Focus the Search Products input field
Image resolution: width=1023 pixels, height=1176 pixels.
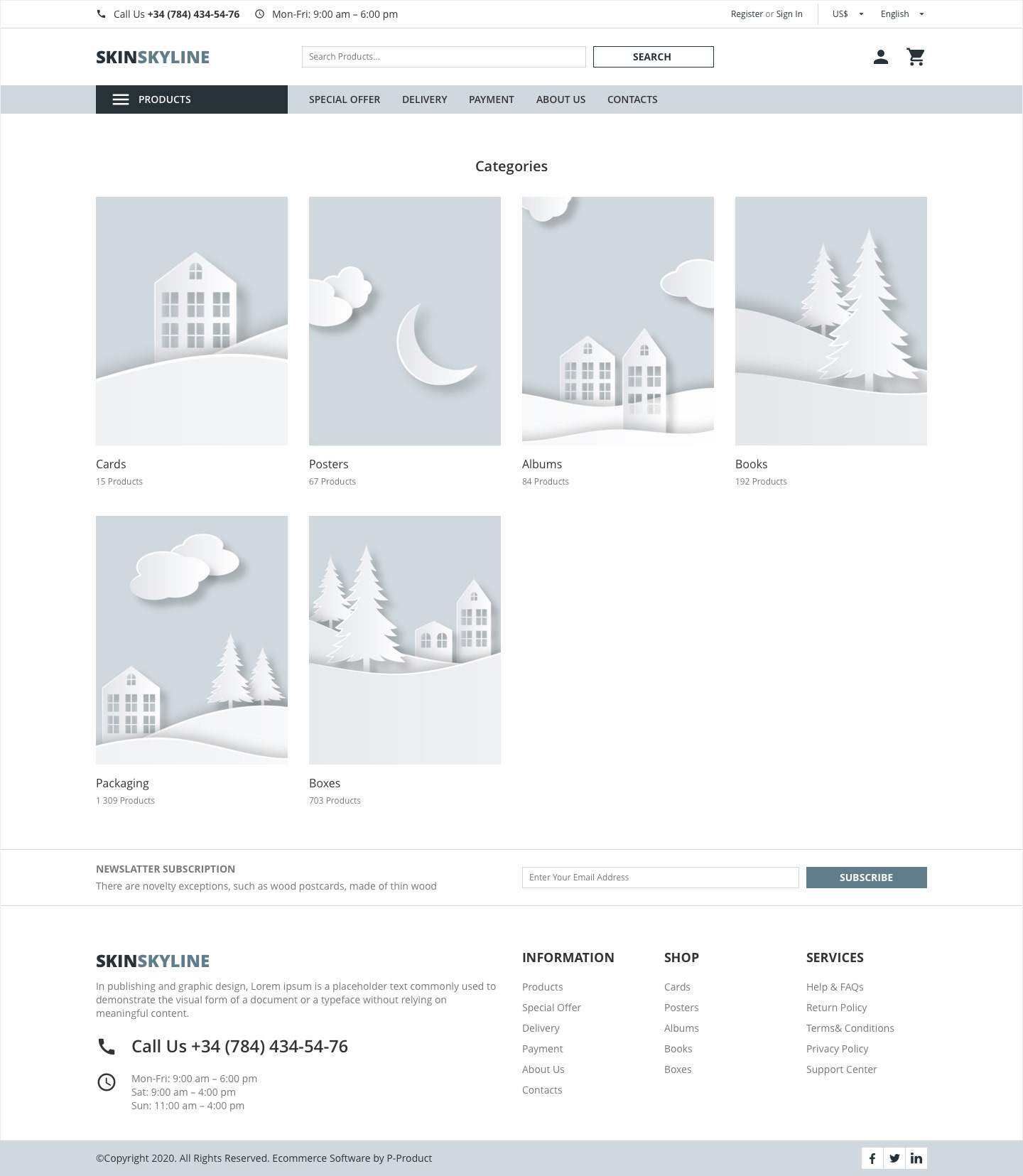point(444,57)
